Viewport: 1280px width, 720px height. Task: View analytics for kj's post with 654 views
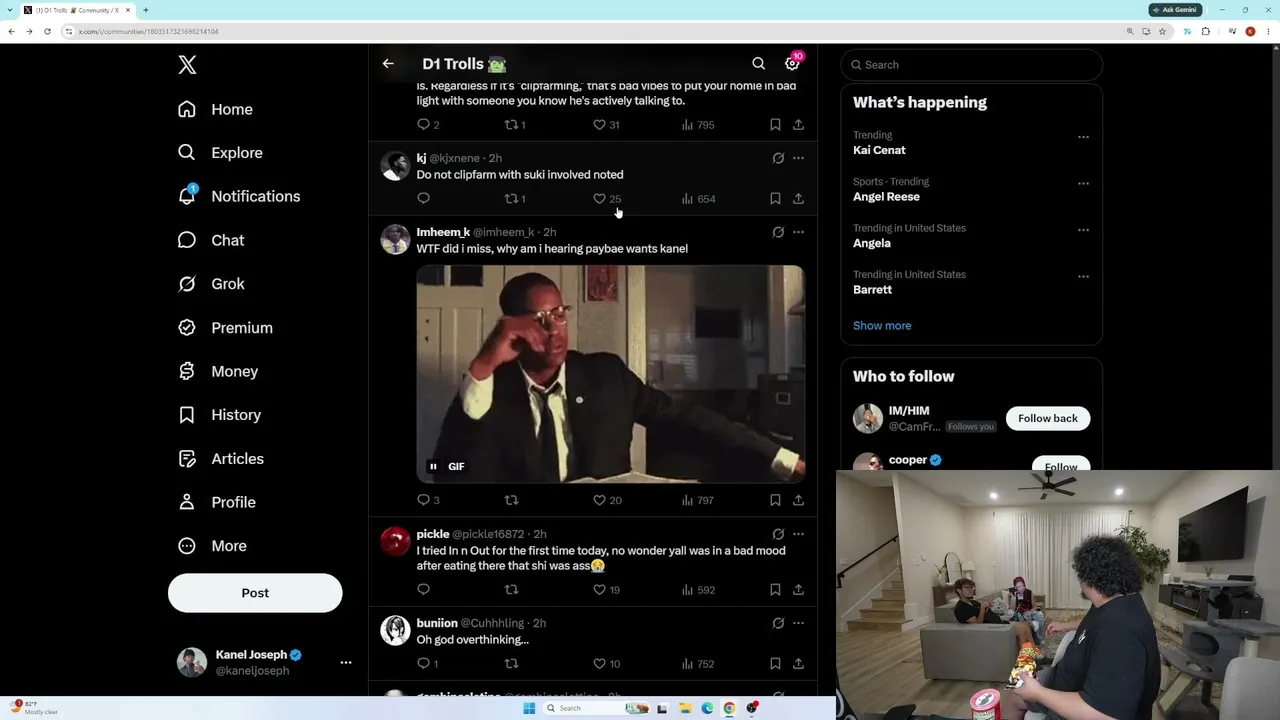coord(698,199)
